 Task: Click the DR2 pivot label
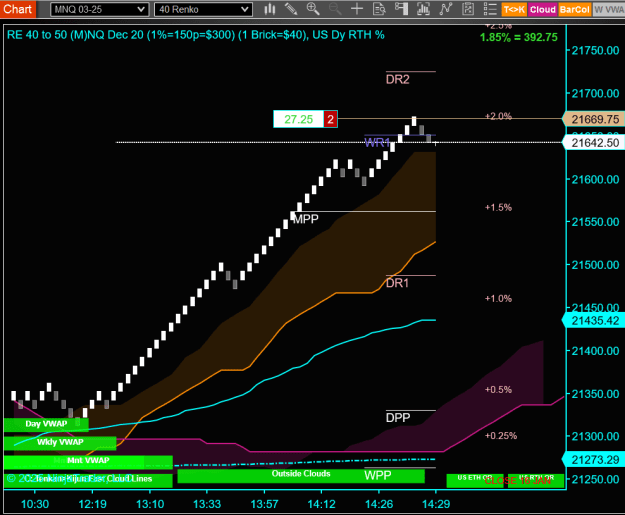[x=397, y=79]
